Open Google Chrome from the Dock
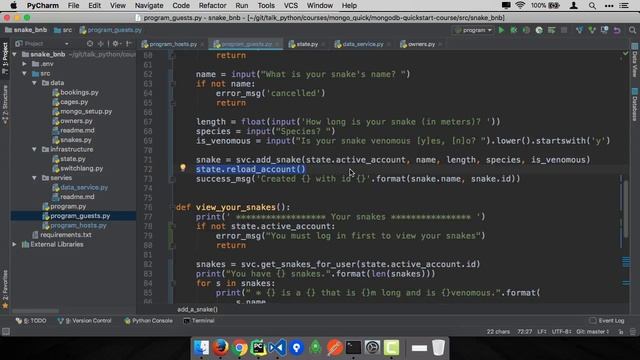Screen dimensions: 640x360 (x=240, y=348)
